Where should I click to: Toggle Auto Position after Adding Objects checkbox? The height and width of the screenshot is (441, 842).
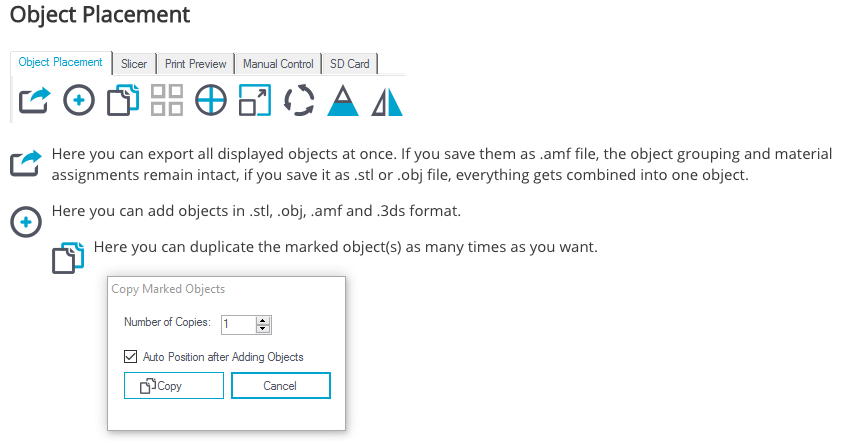coord(130,357)
